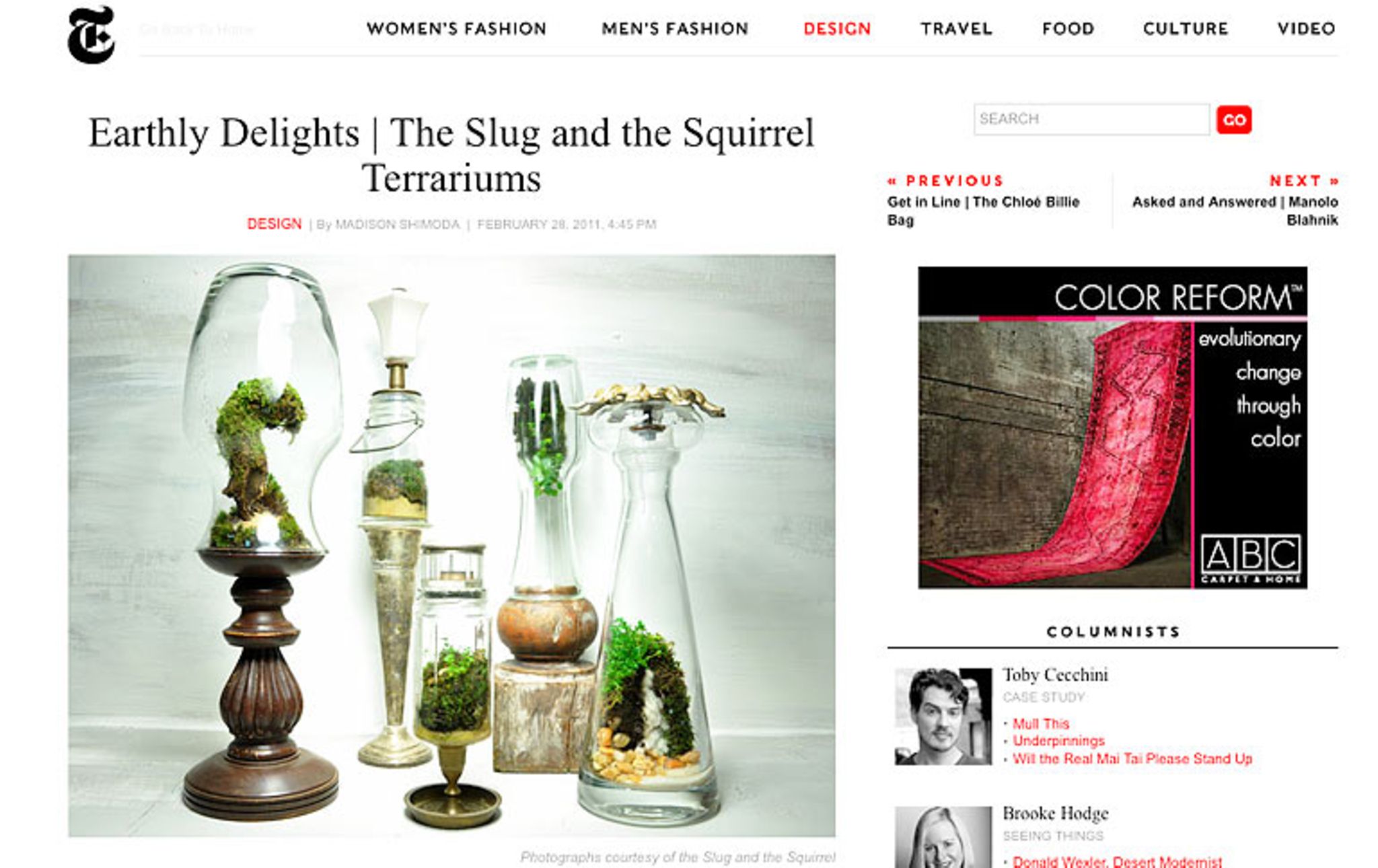Open Will the Real Mai Tai Please Stand Up
1378x868 pixels.
click(x=1132, y=759)
